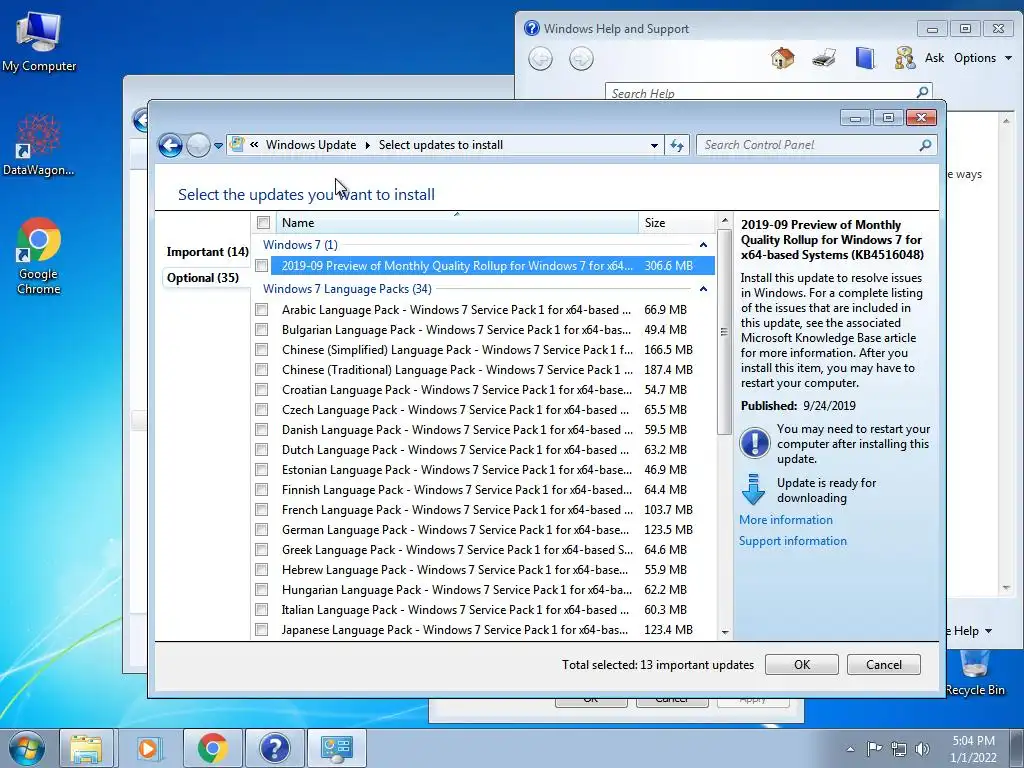Select the Japanese Language Pack row text
This screenshot has width=1024, height=768.
click(455, 630)
